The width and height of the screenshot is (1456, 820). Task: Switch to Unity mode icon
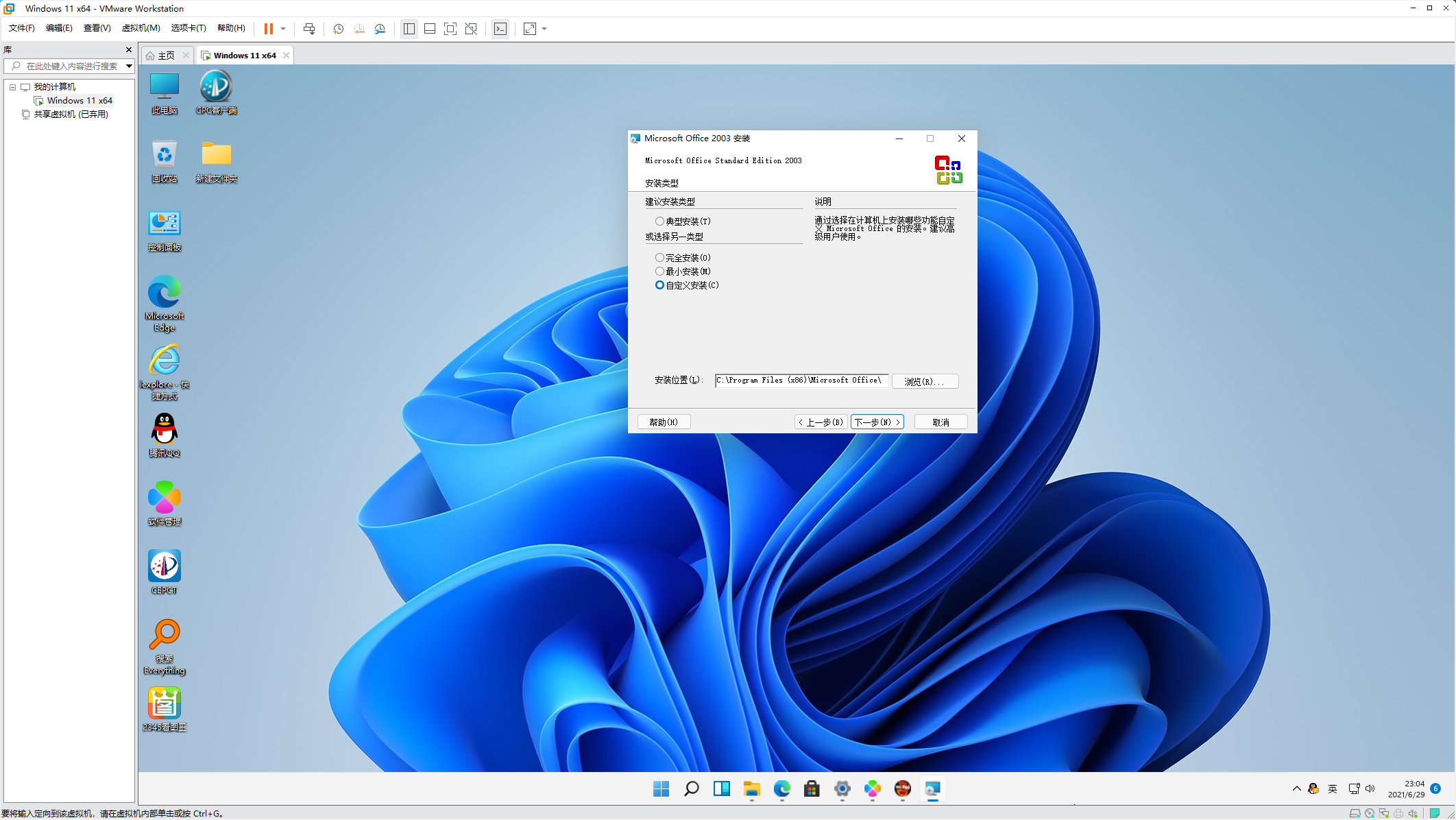click(471, 29)
